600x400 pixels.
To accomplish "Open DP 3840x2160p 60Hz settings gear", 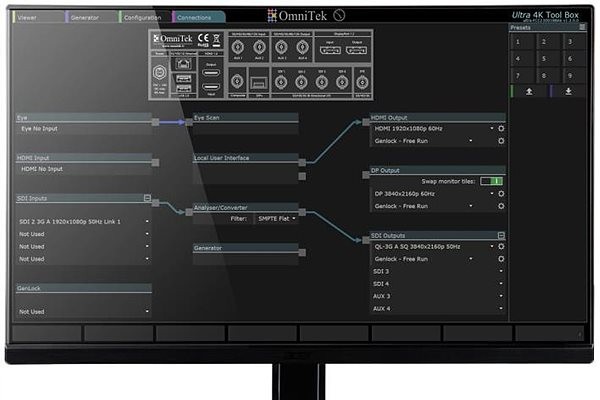I will coord(501,194).
